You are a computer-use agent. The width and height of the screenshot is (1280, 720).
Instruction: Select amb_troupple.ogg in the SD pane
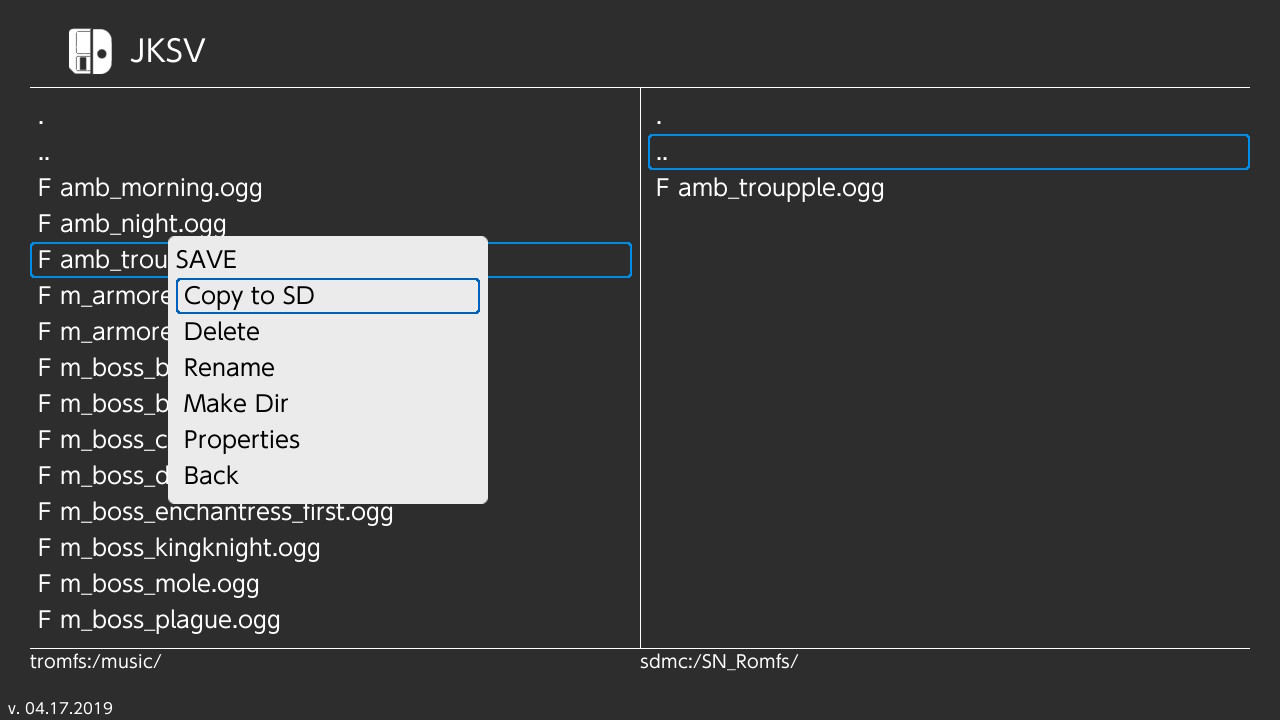(948, 188)
